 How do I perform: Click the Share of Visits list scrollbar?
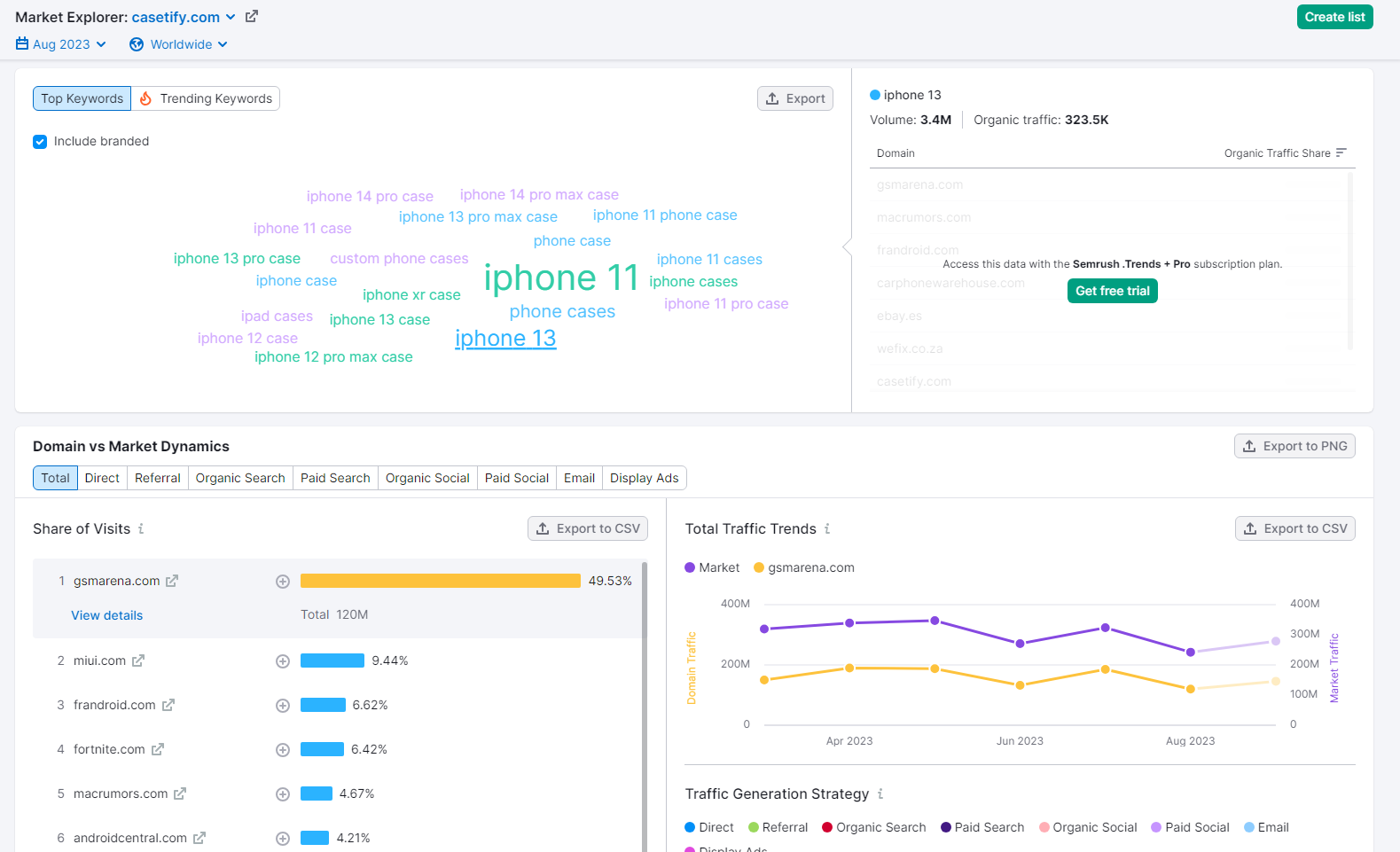click(x=645, y=707)
